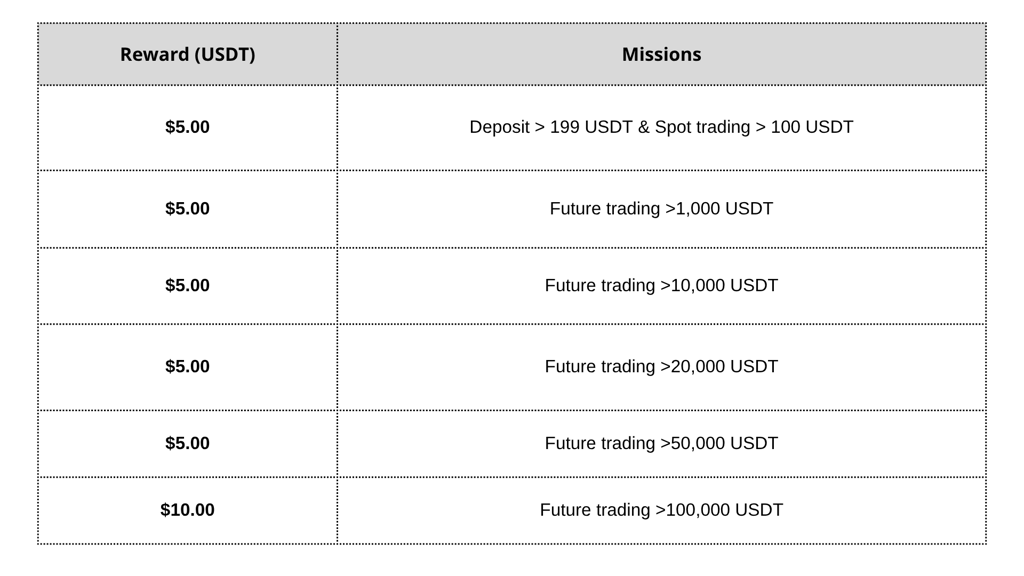
Task: Click the Future trading >100,000 USDT cell
Action: (662, 510)
